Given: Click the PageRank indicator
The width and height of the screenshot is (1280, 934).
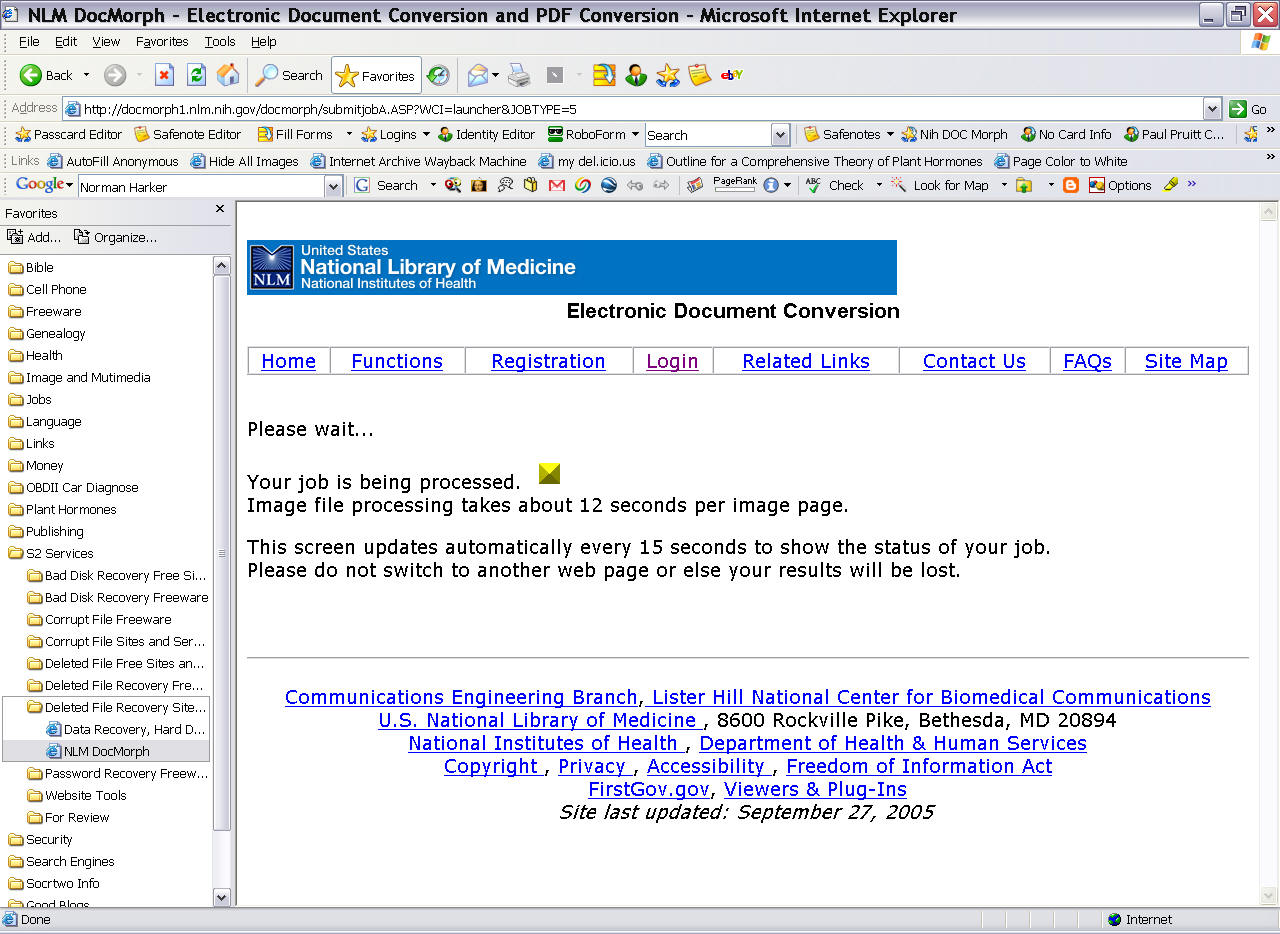Looking at the screenshot, I should tap(734, 185).
